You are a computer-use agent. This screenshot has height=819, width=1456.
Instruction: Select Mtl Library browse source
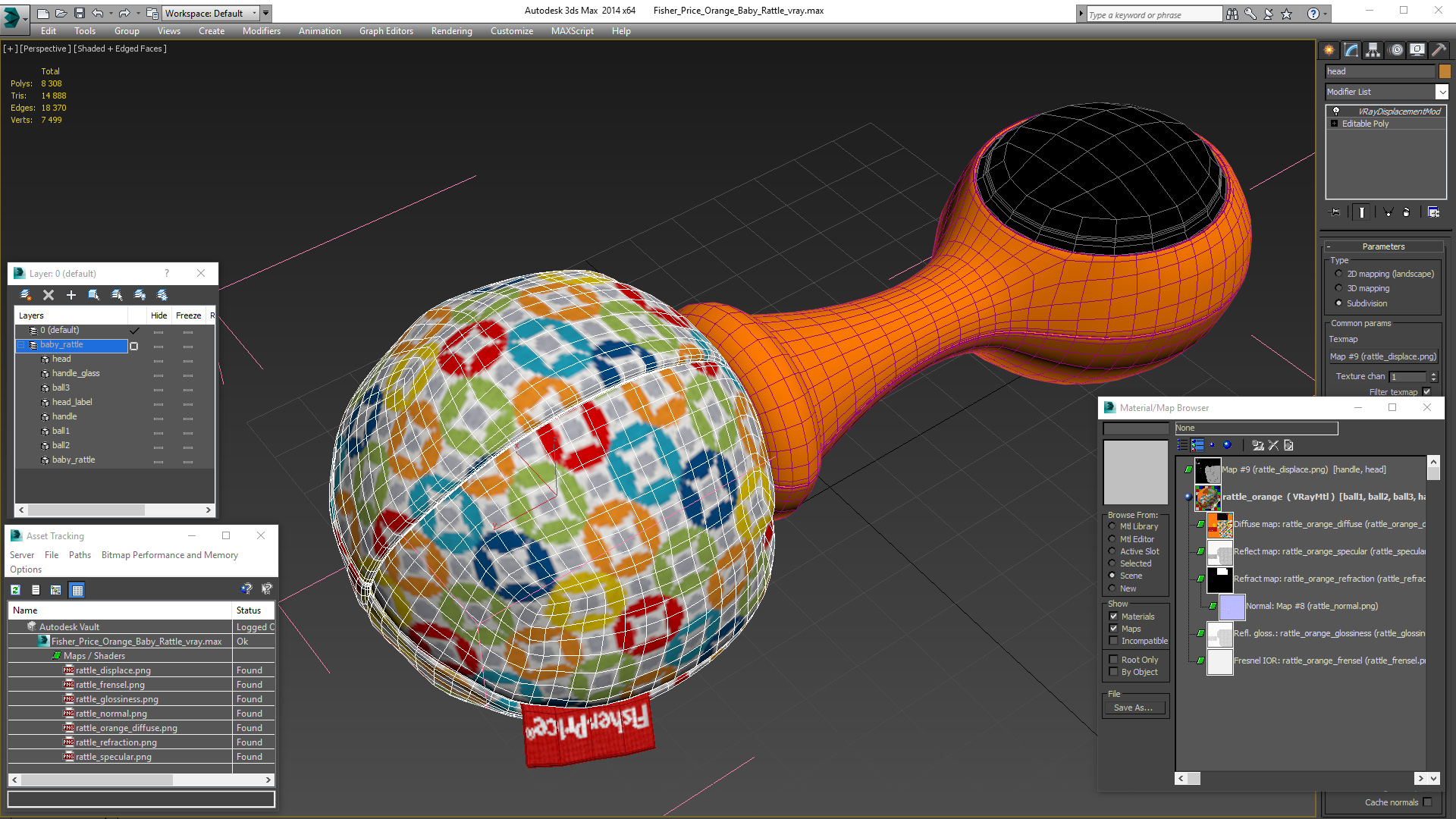point(1112,526)
